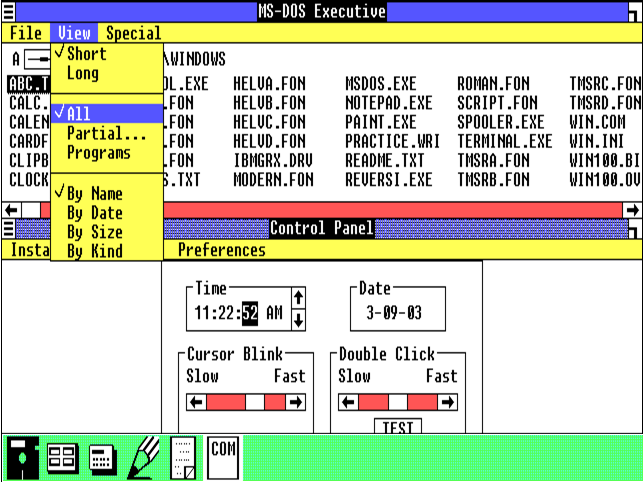The width and height of the screenshot is (644, 483).
Task: Choose Partial... files option
Action: pyautogui.click(x=107, y=133)
